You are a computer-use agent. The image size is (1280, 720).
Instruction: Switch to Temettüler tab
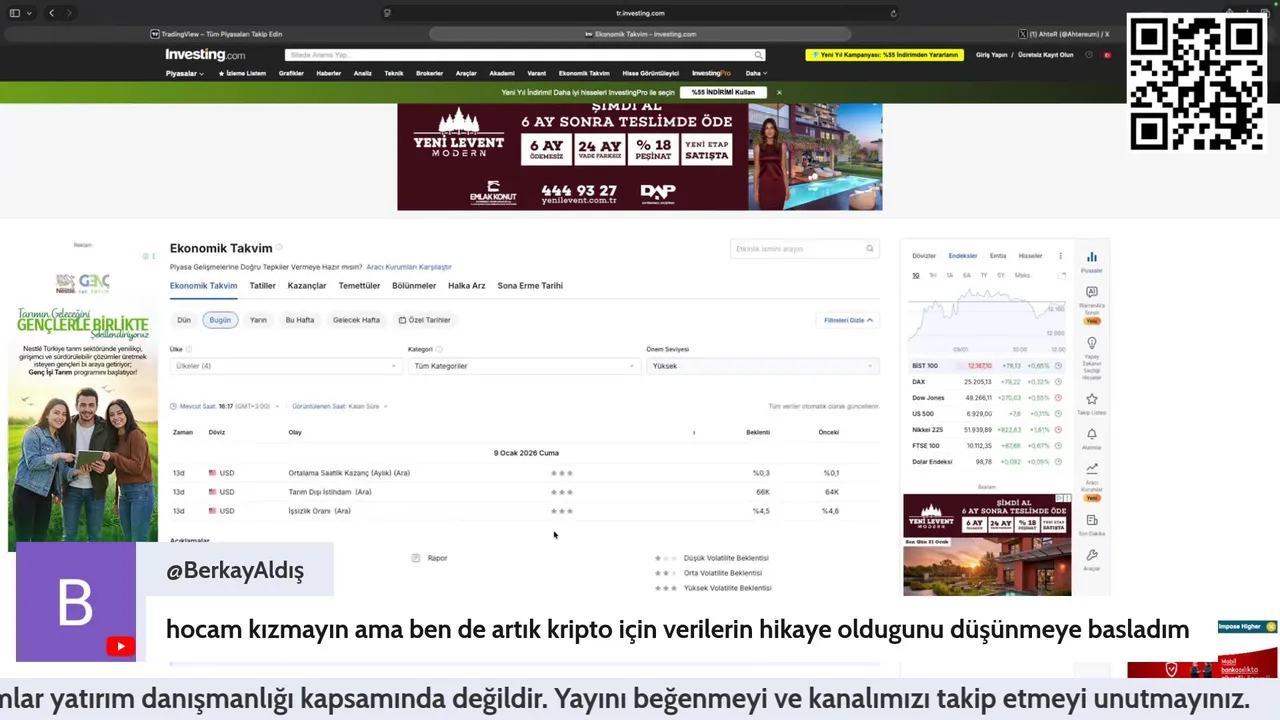pyautogui.click(x=359, y=286)
